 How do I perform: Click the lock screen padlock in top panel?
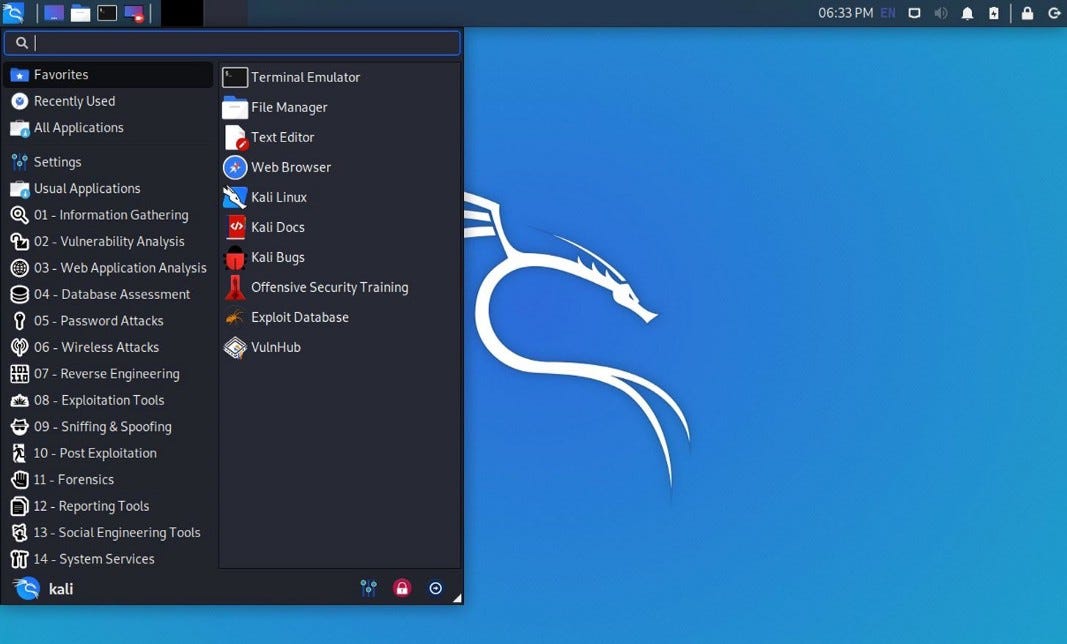(x=1028, y=13)
